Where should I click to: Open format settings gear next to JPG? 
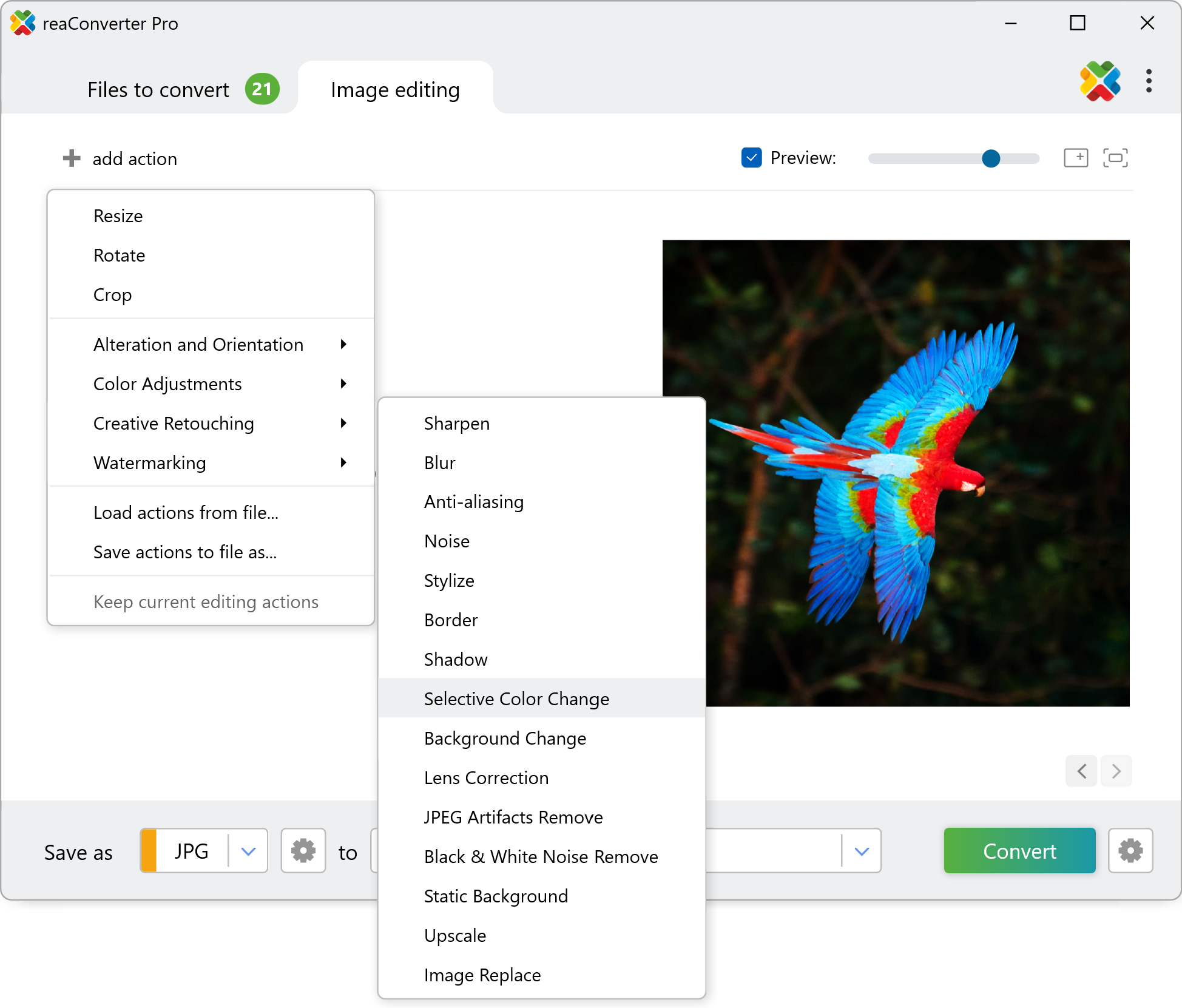[x=303, y=851]
